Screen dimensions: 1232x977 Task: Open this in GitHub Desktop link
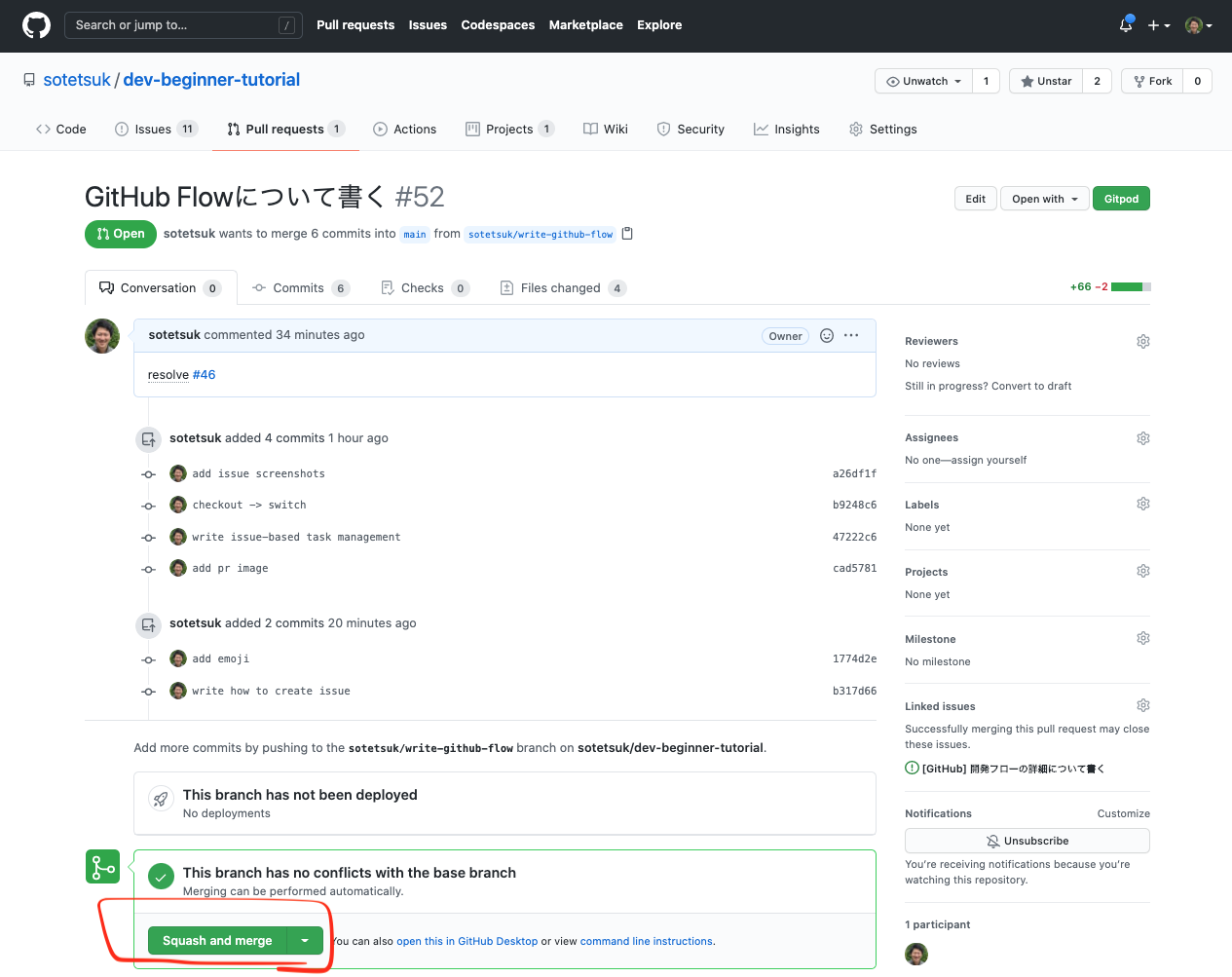(467, 942)
